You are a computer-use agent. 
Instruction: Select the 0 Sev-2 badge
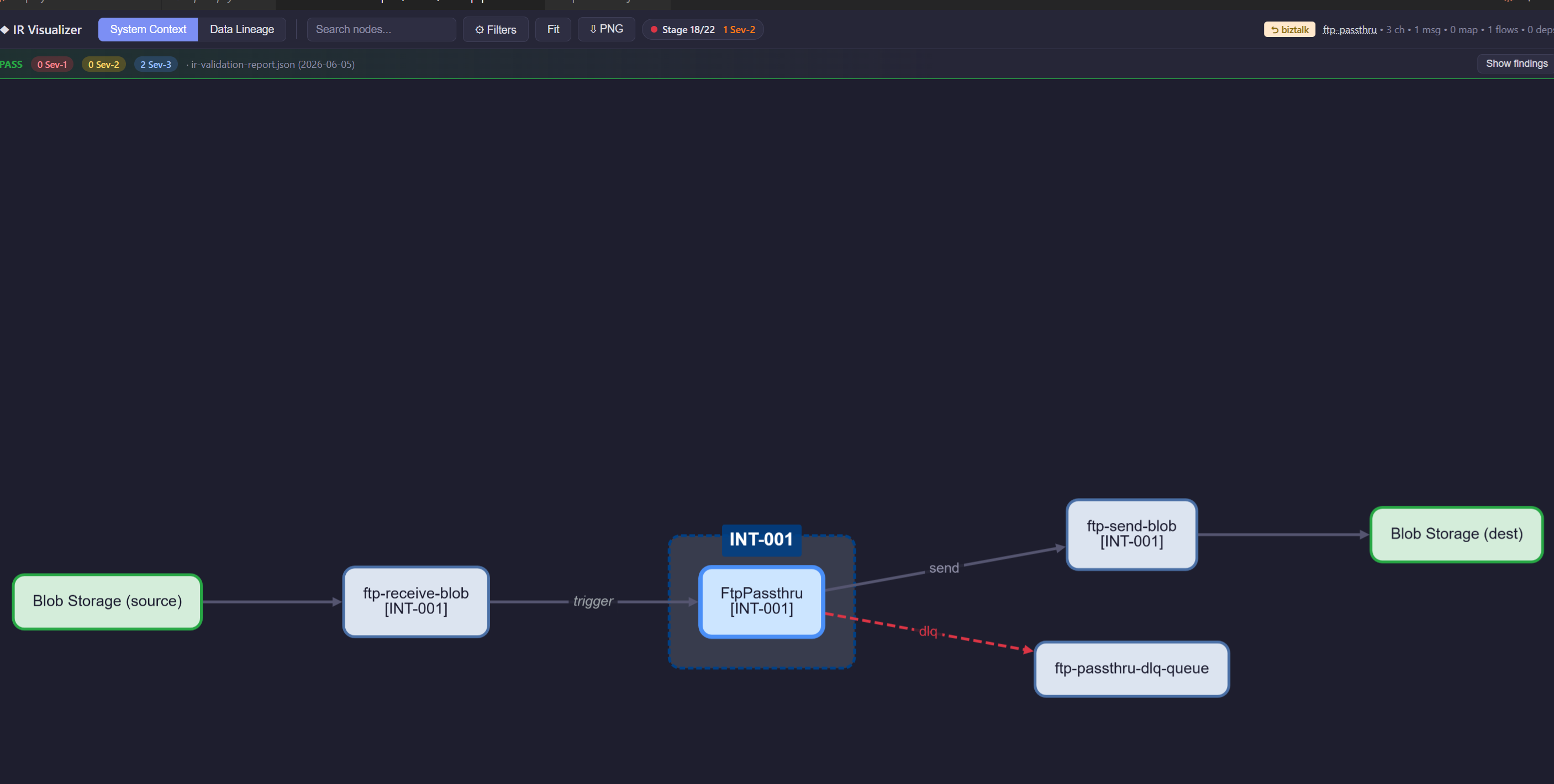click(x=104, y=64)
